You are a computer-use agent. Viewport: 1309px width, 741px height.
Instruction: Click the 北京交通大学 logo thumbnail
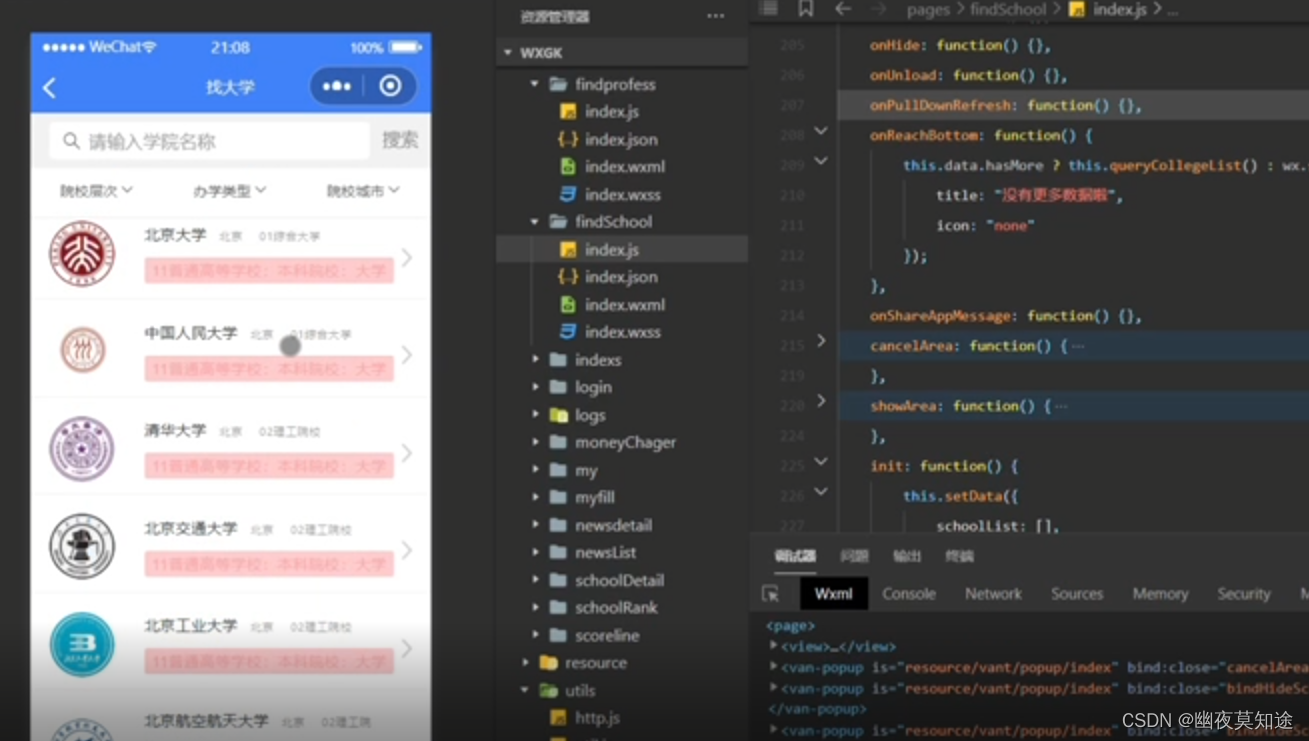(82, 547)
